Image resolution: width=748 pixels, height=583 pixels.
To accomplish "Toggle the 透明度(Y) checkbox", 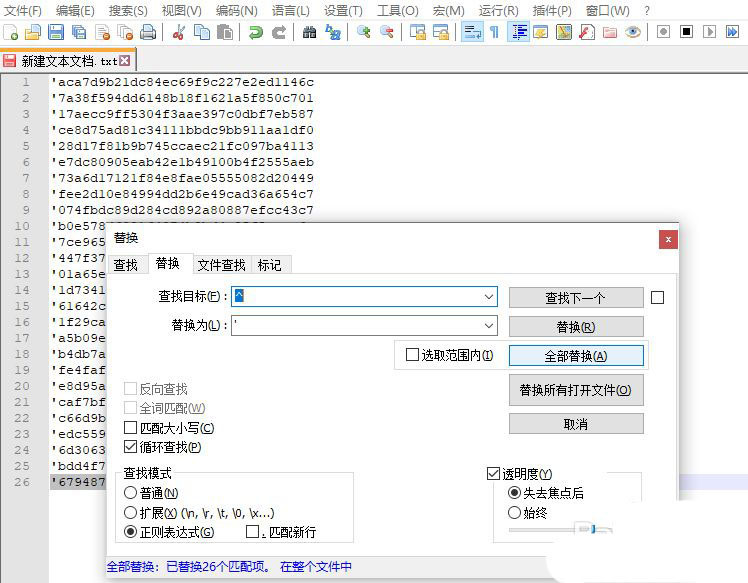I will pos(493,473).
